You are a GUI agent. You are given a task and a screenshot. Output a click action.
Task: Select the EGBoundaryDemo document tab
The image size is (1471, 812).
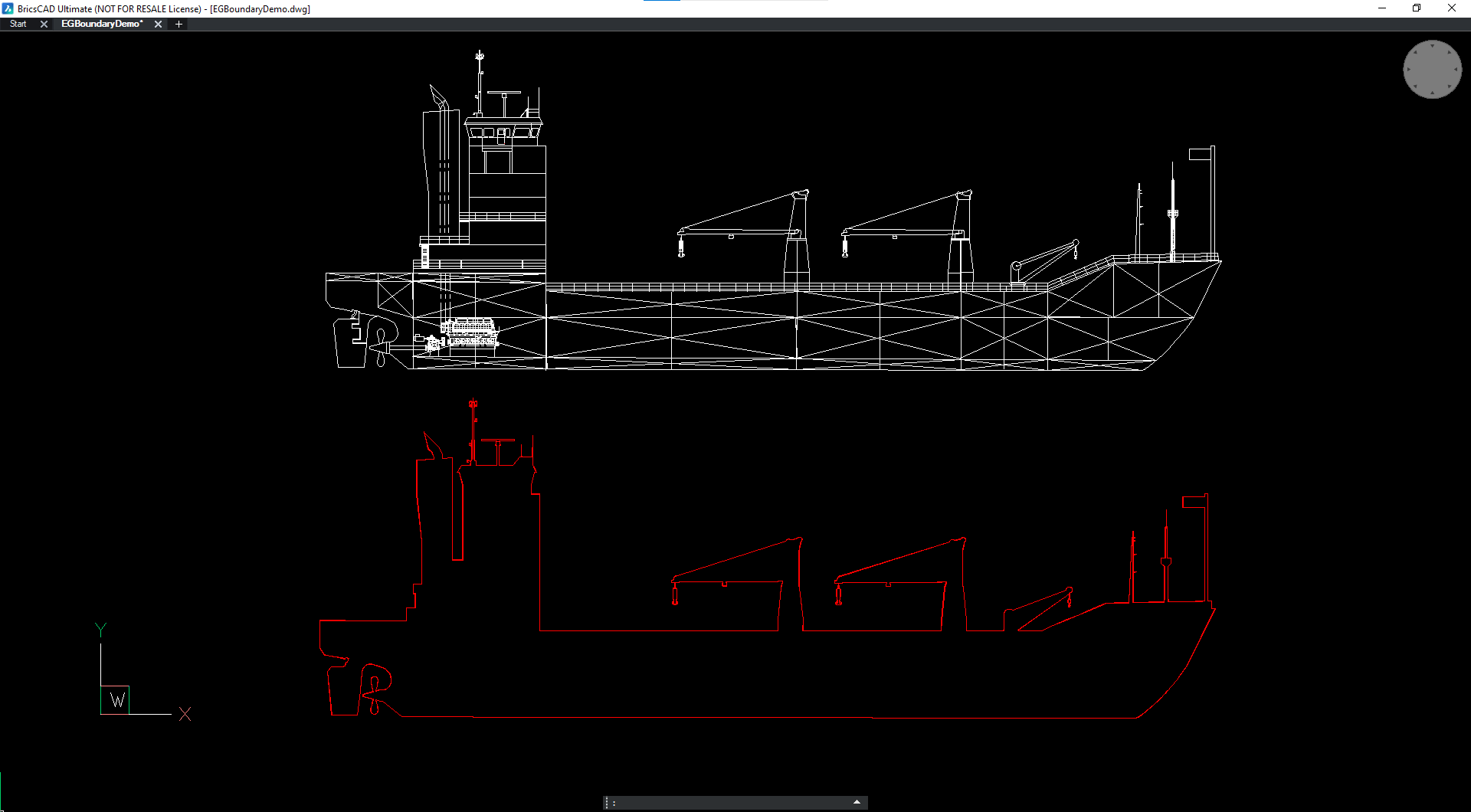point(101,25)
